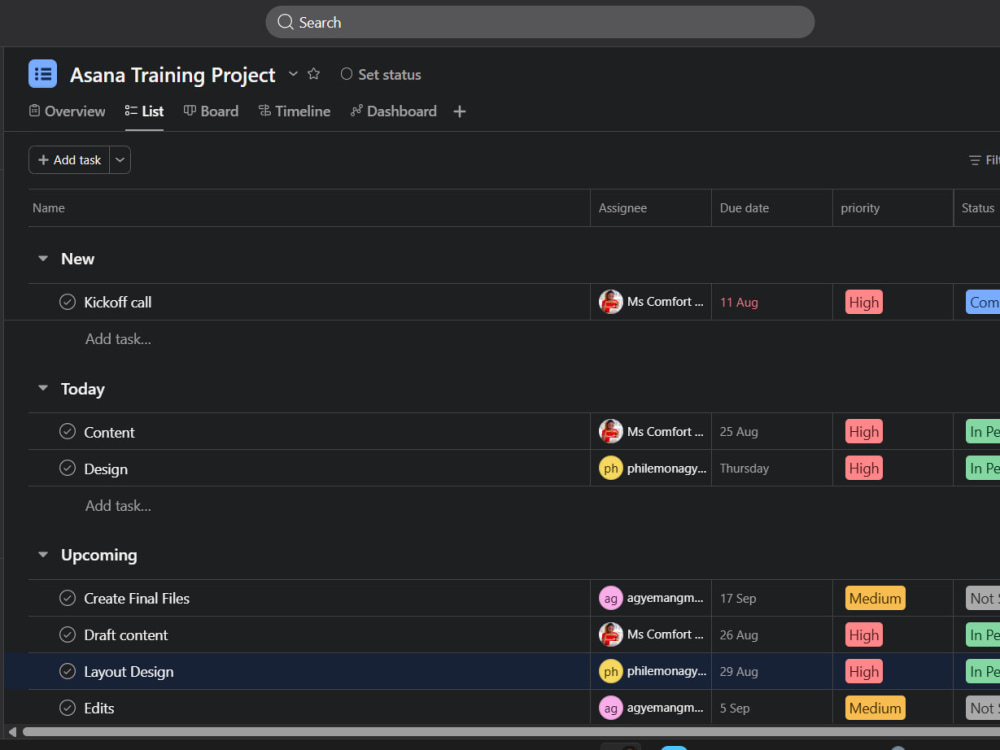Click Medium priority tag on Create Final Files

[x=875, y=598]
